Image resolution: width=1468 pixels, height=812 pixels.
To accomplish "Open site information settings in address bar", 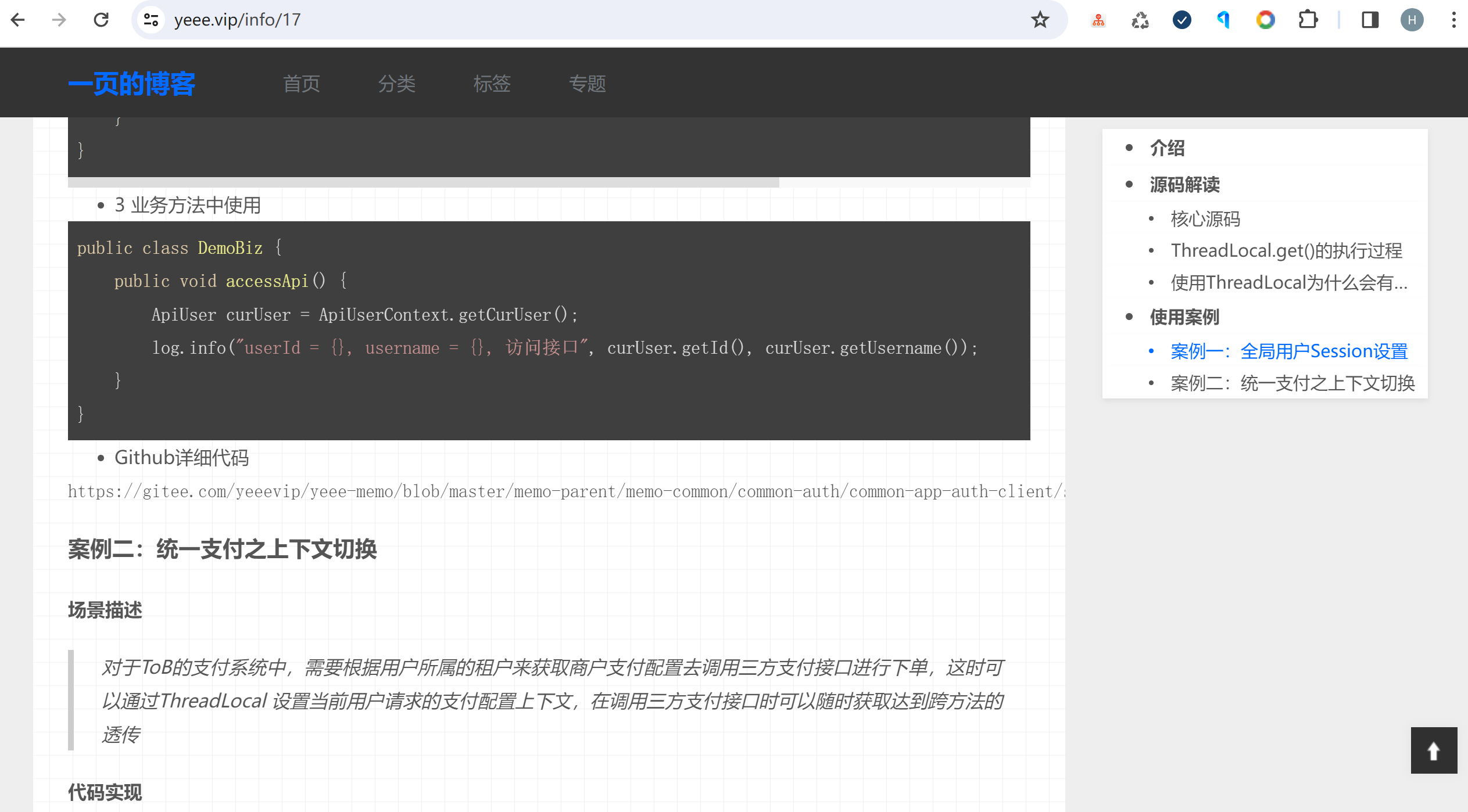I will (x=151, y=19).
